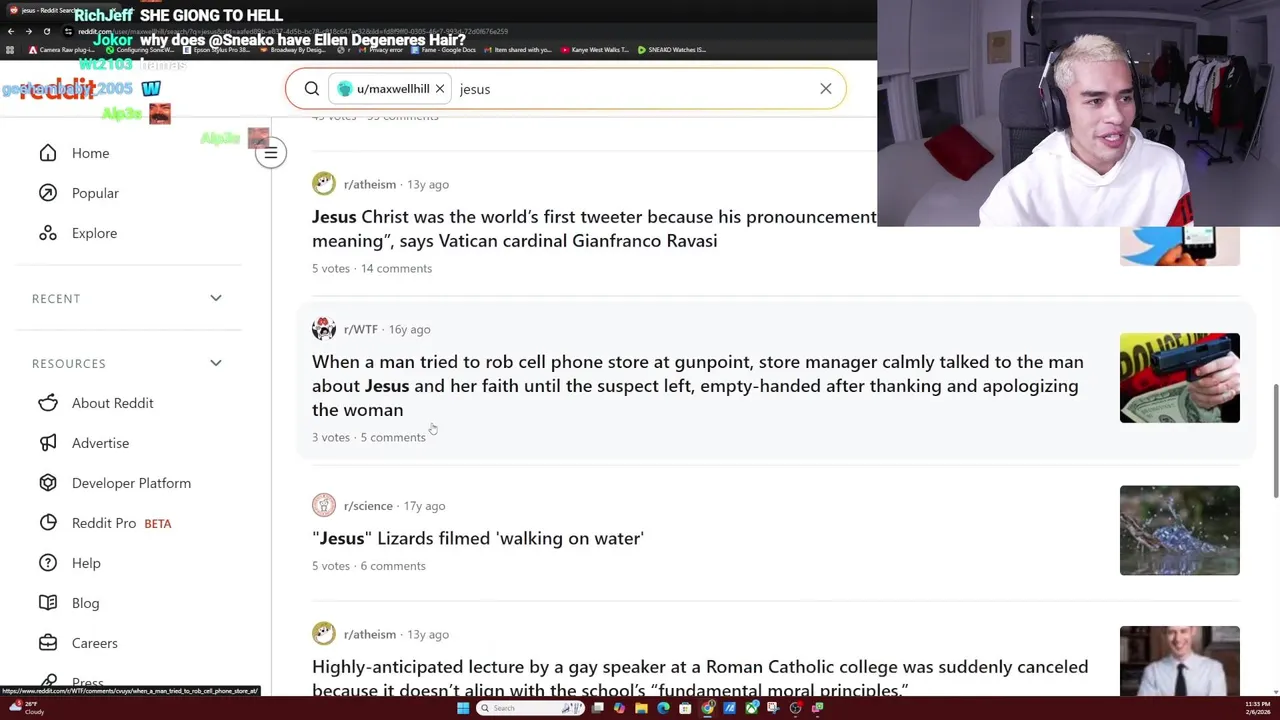Click '14 comments' under the tweeter post
1280x720 pixels.
(x=396, y=268)
